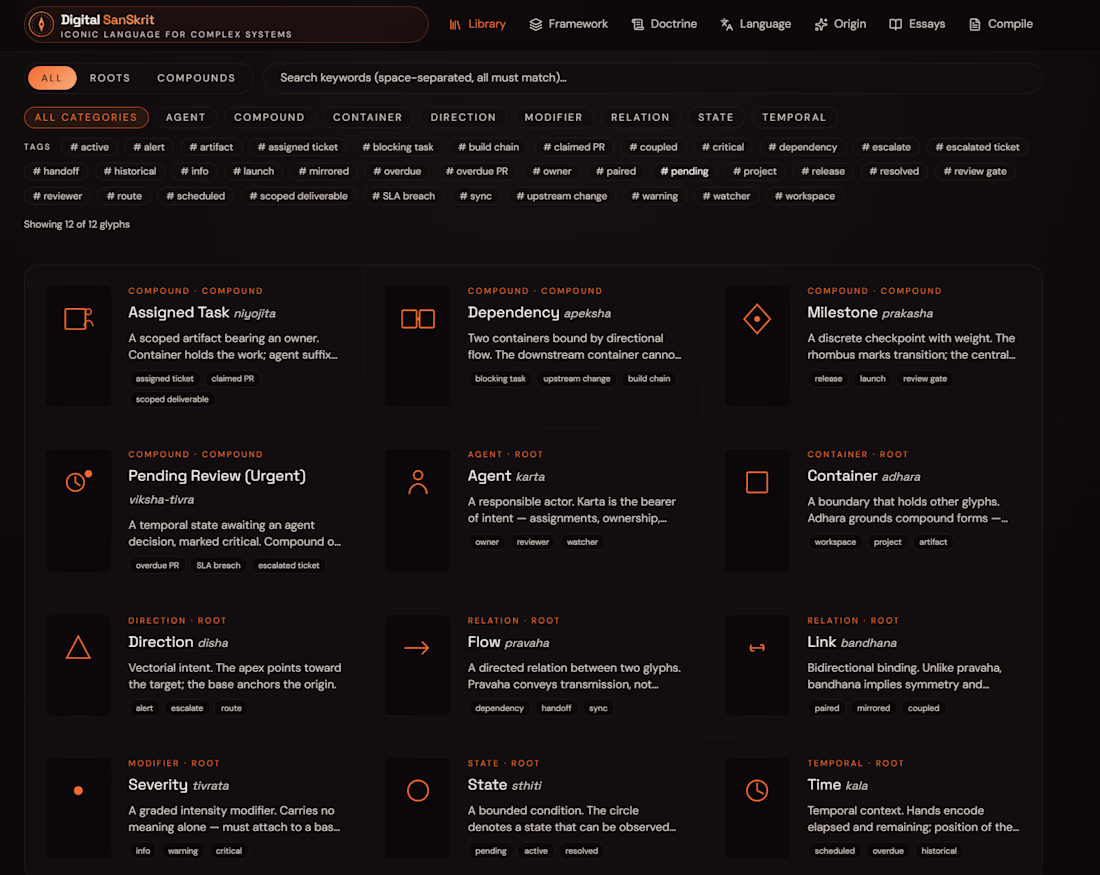The image size is (1100, 875).
Task: Toggle the # active tag filter
Action: click(x=89, y=147)
